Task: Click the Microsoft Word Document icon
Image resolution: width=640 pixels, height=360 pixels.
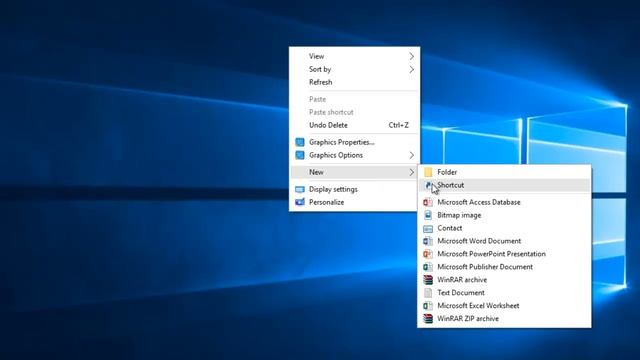Action: [x=428, y=241]
